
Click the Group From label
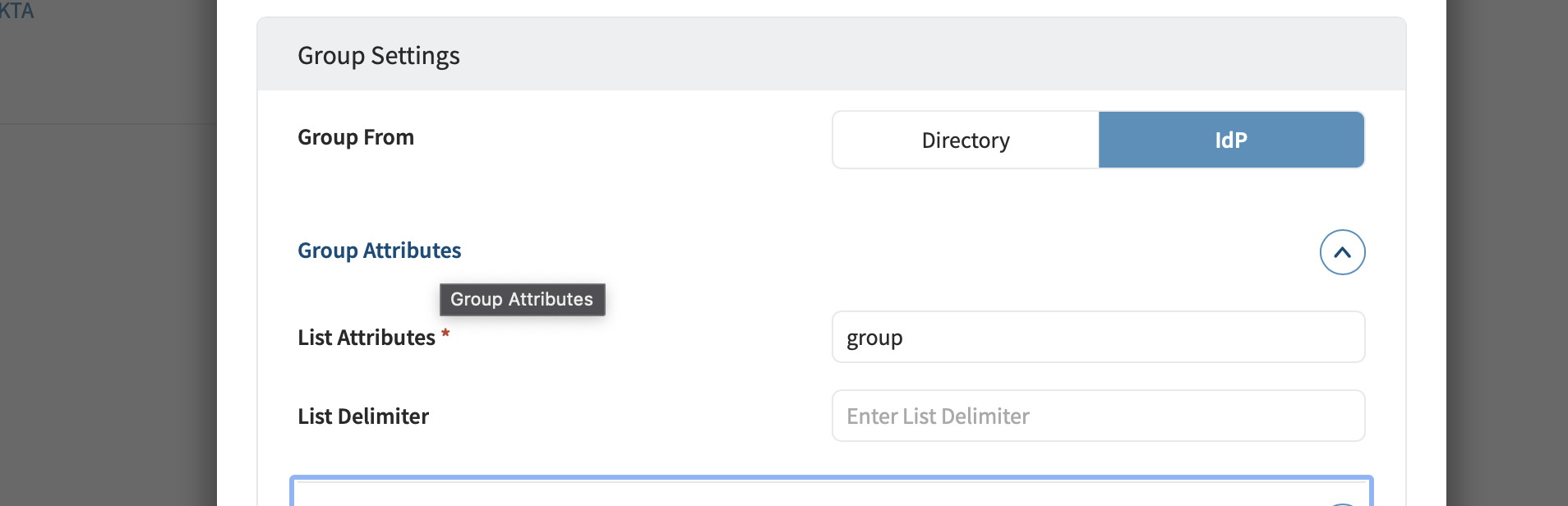click(x=356, y=137)
